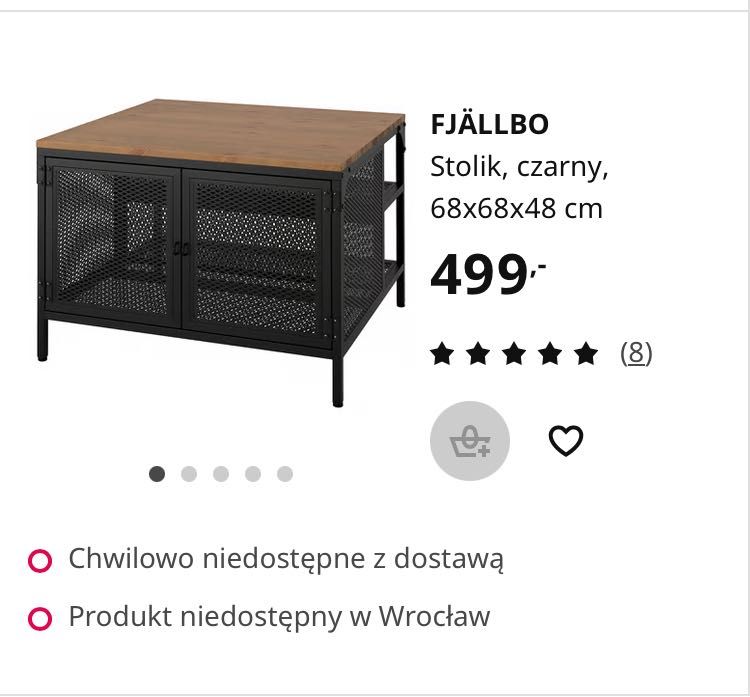Viewport: 750px width, 697px height.
Task: Open "Chwilowo niedostępne z dostawą" delivery info
Action: point(285,559)
